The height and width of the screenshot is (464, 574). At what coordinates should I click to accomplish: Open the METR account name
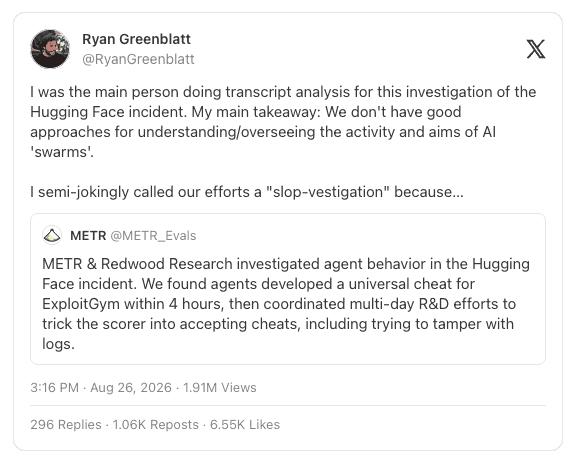[x=88, y=236]
